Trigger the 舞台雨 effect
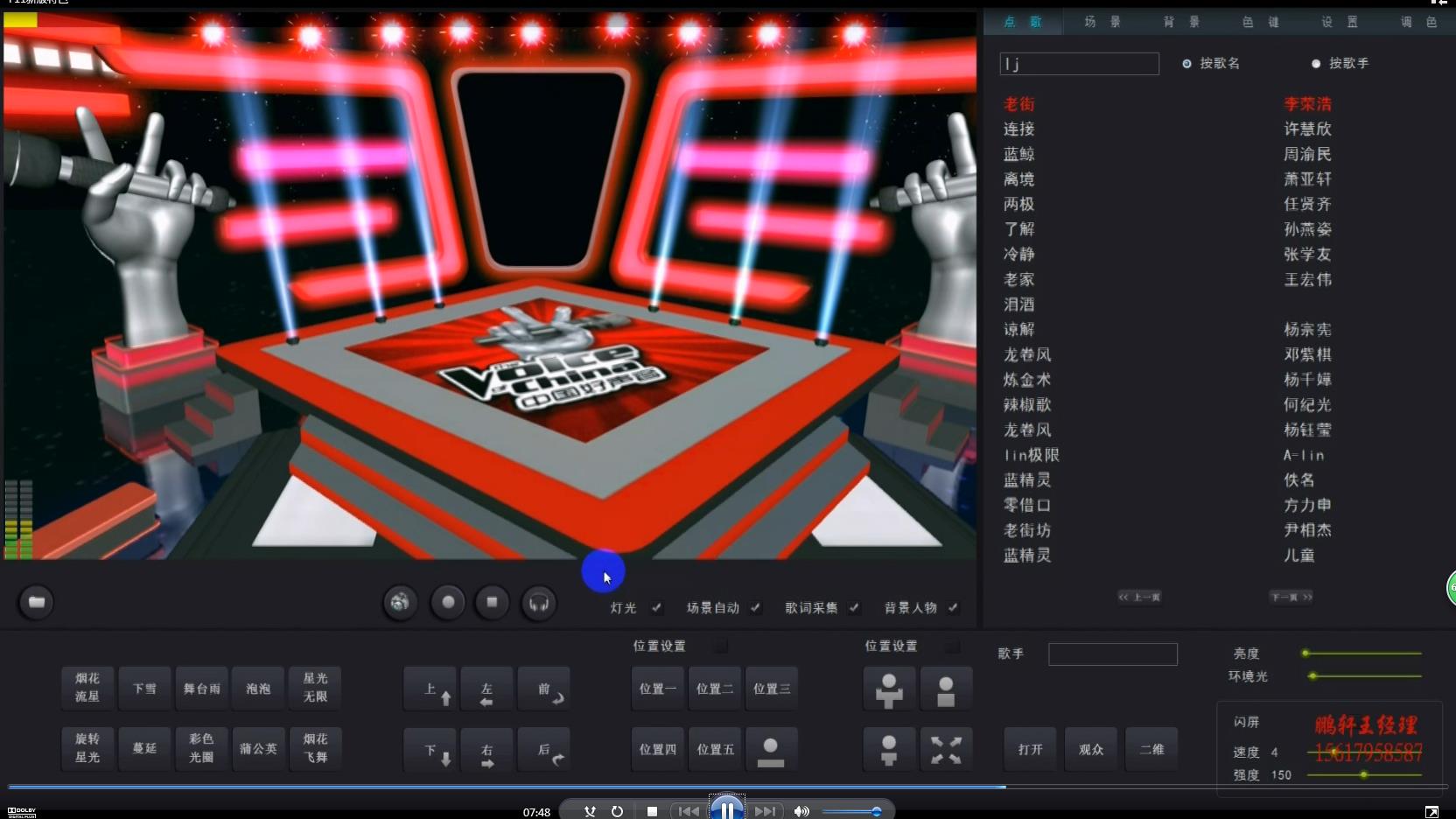The image size is (1456, 819). pyautogui.click(x=201, y=689)
